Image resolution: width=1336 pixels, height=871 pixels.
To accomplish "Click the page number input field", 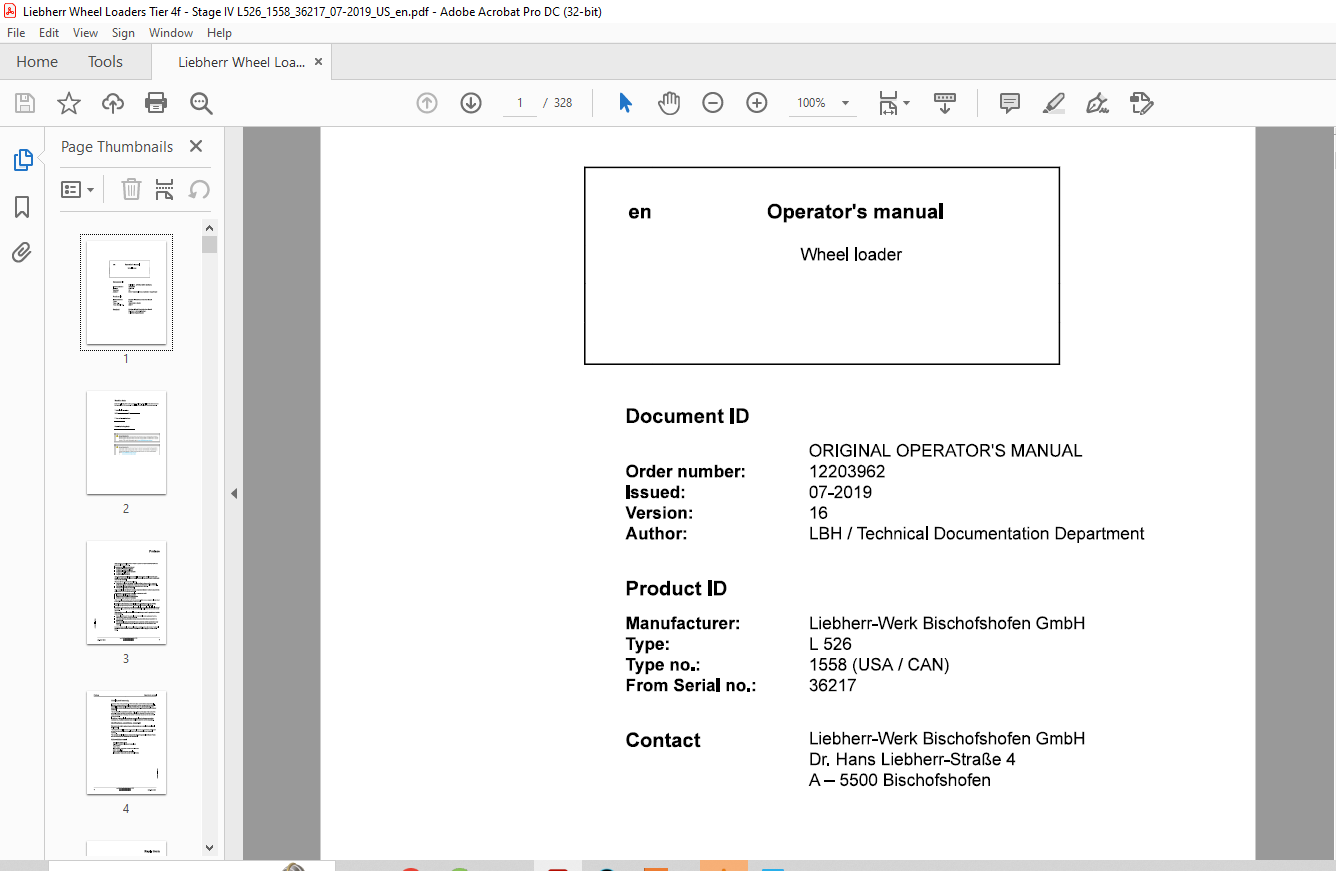I will 520,103.
